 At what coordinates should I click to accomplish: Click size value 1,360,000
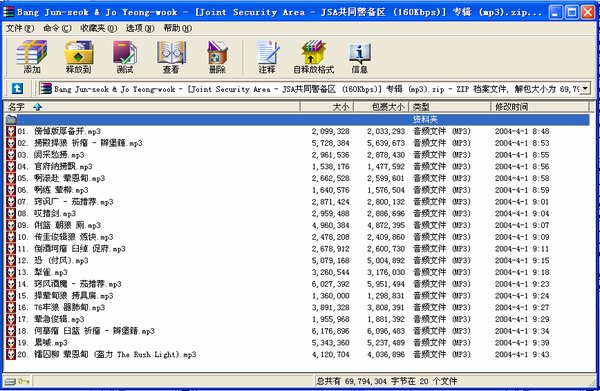331,296
